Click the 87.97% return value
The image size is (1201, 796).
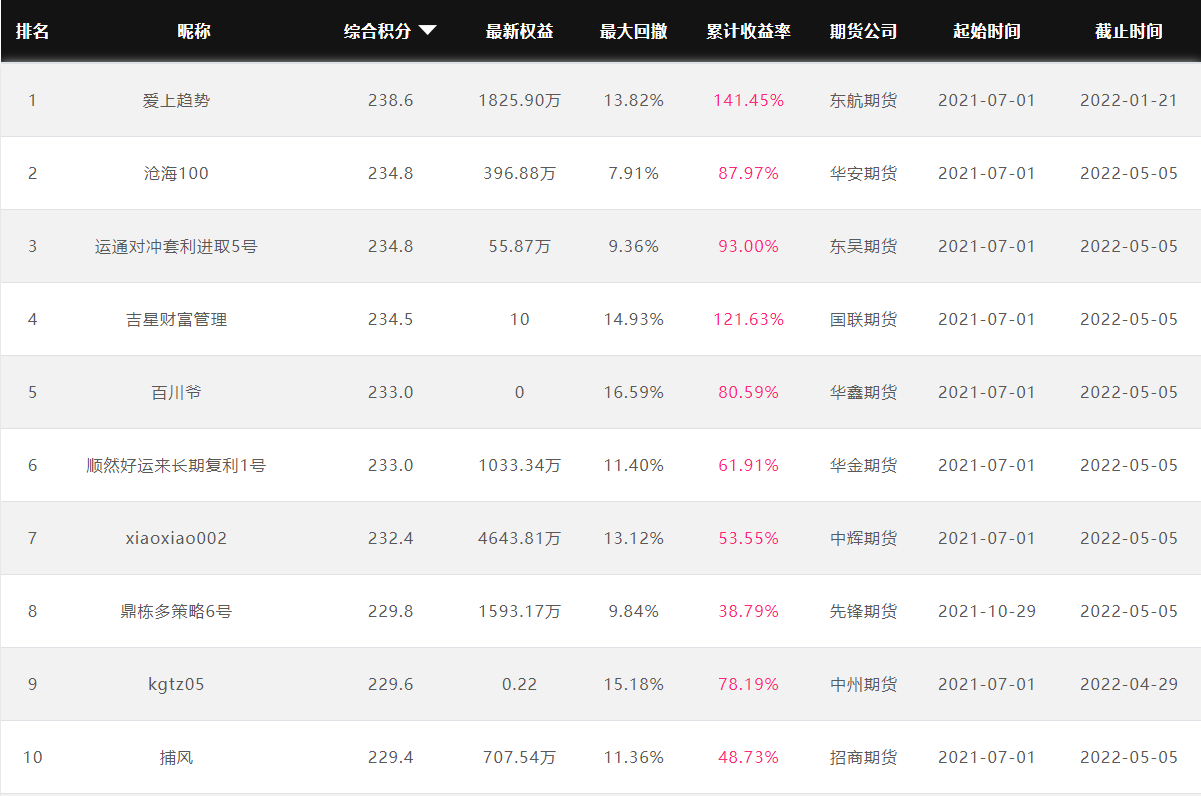748,173
